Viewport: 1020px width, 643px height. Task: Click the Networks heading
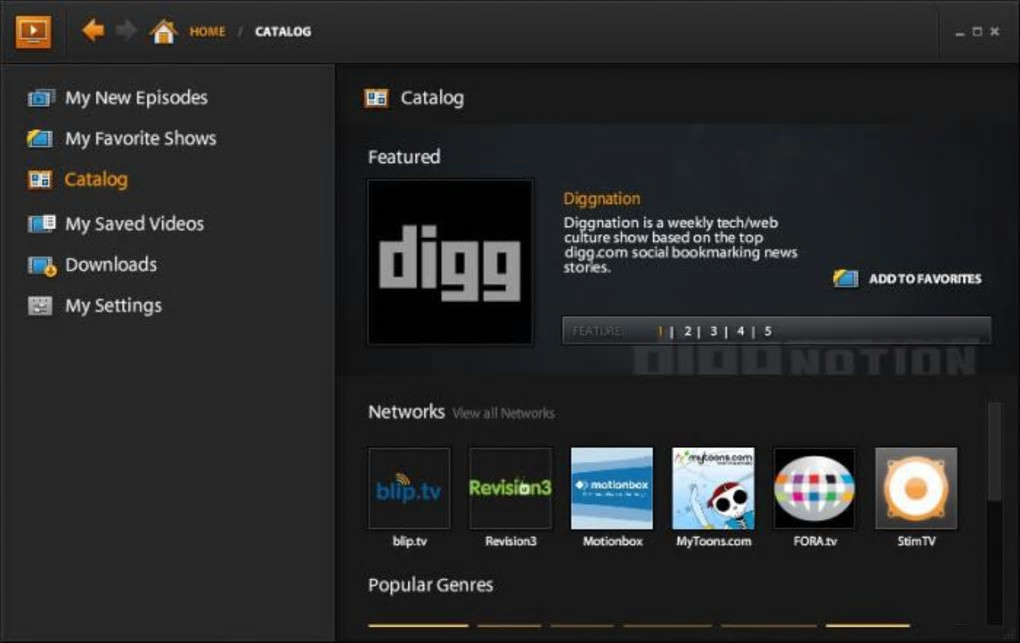tap(407, 412)
